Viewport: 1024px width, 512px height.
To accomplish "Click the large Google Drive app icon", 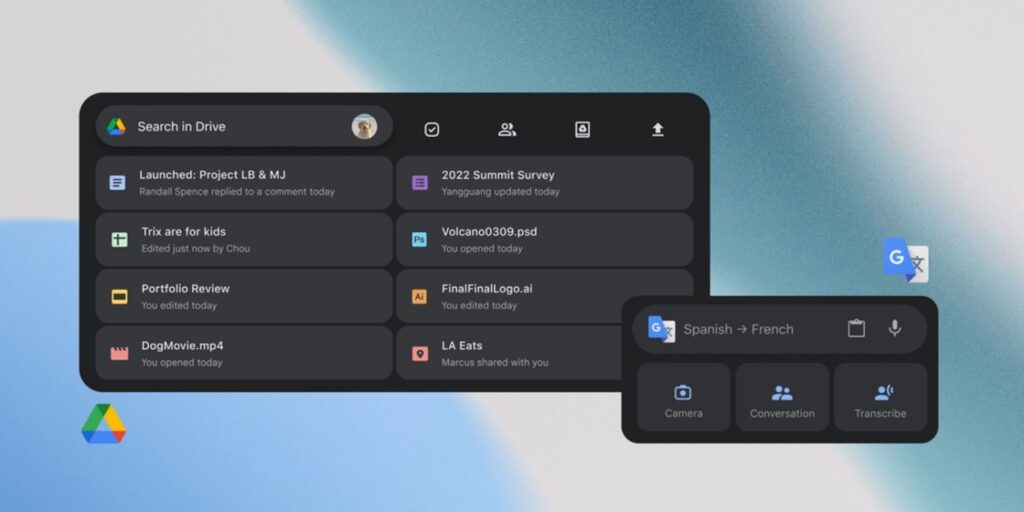I will pyautogui.click(x=104, y=424).
